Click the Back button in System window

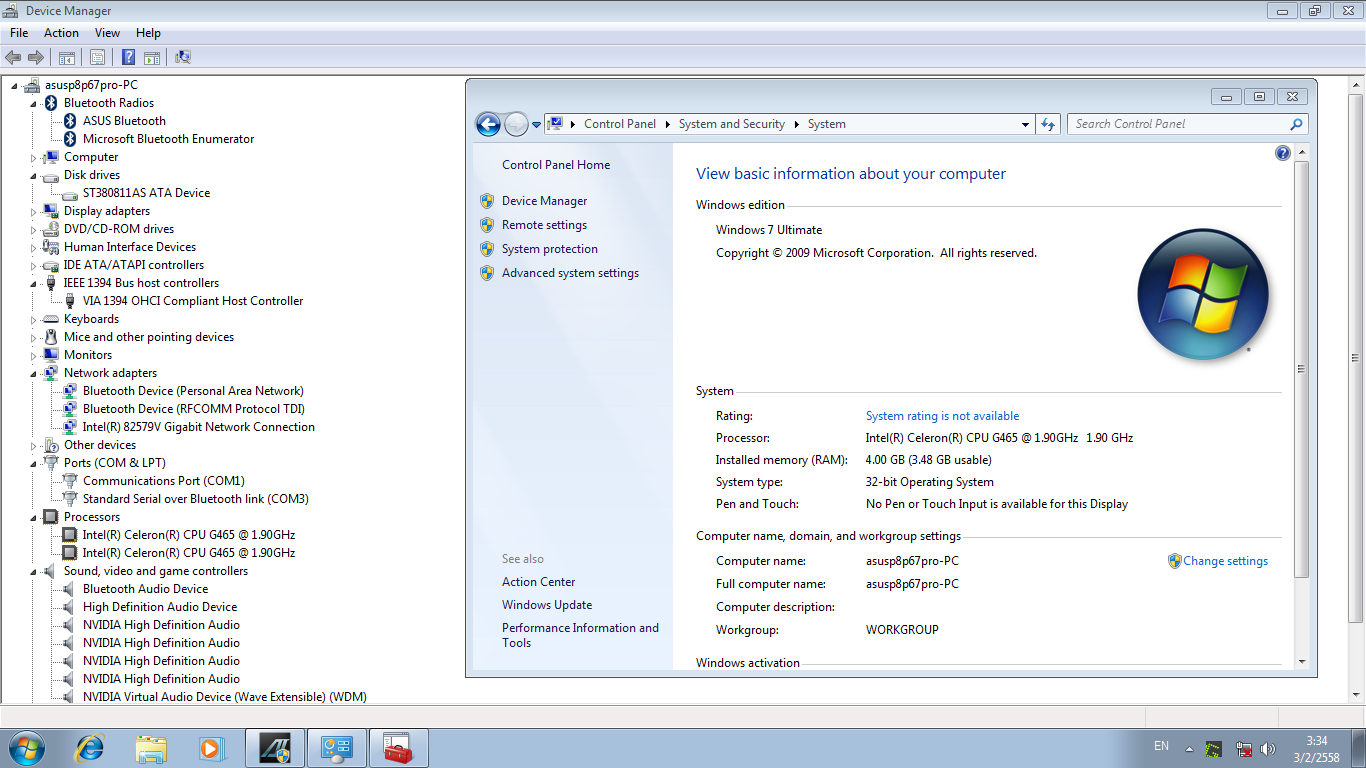click(488, 124)
